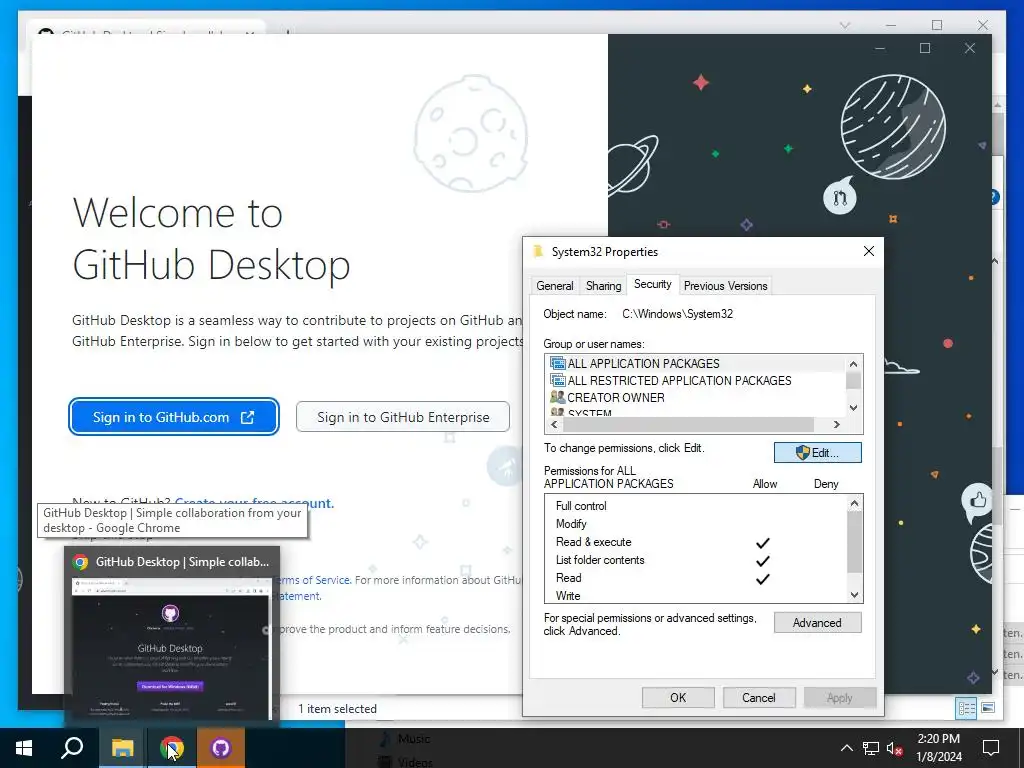Switch to Google Chrome on taskbar
Image resolution: width=1024 pixels, height=768 pixels.
172,748
